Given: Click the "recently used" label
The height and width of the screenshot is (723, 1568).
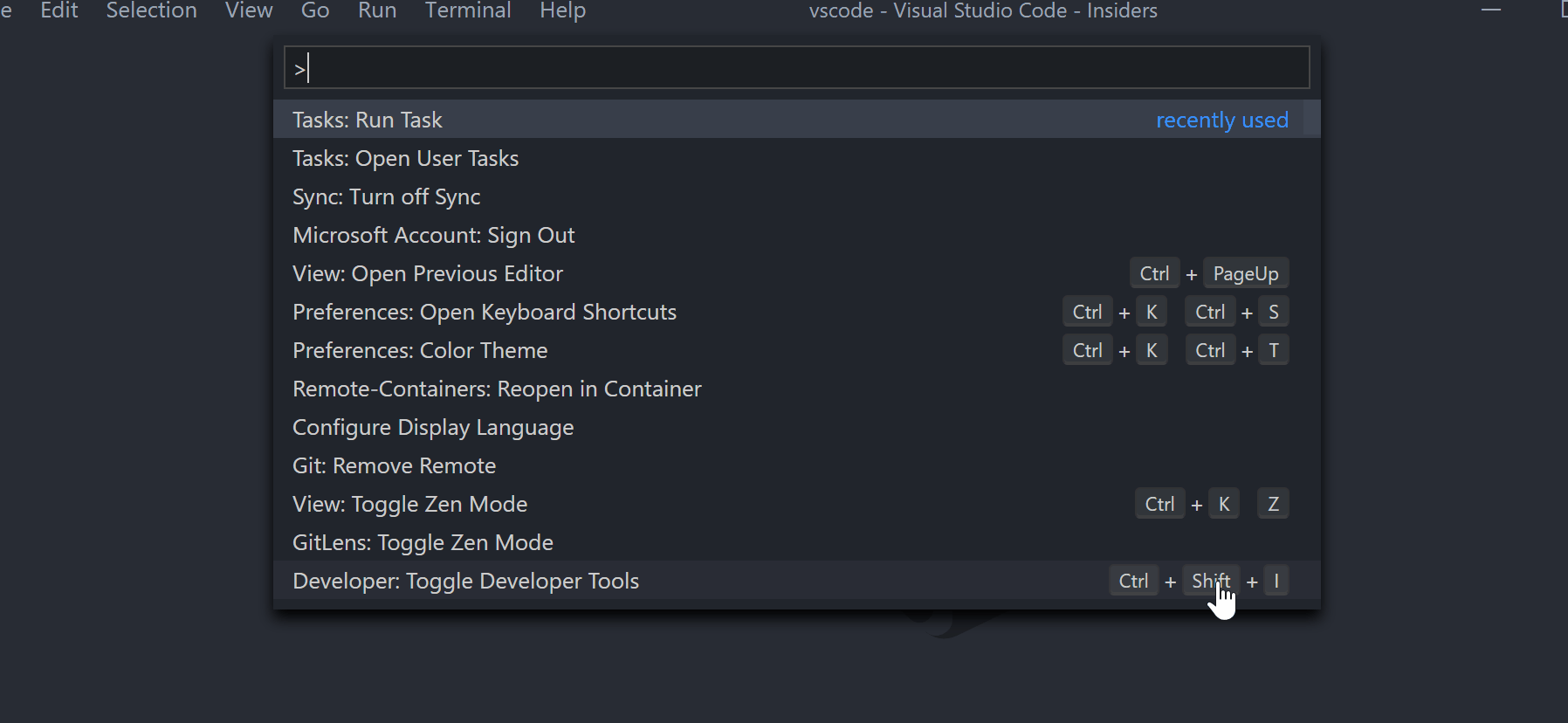Looking at the screenshot, I should pyautogui.click(x=1222, y=120).
